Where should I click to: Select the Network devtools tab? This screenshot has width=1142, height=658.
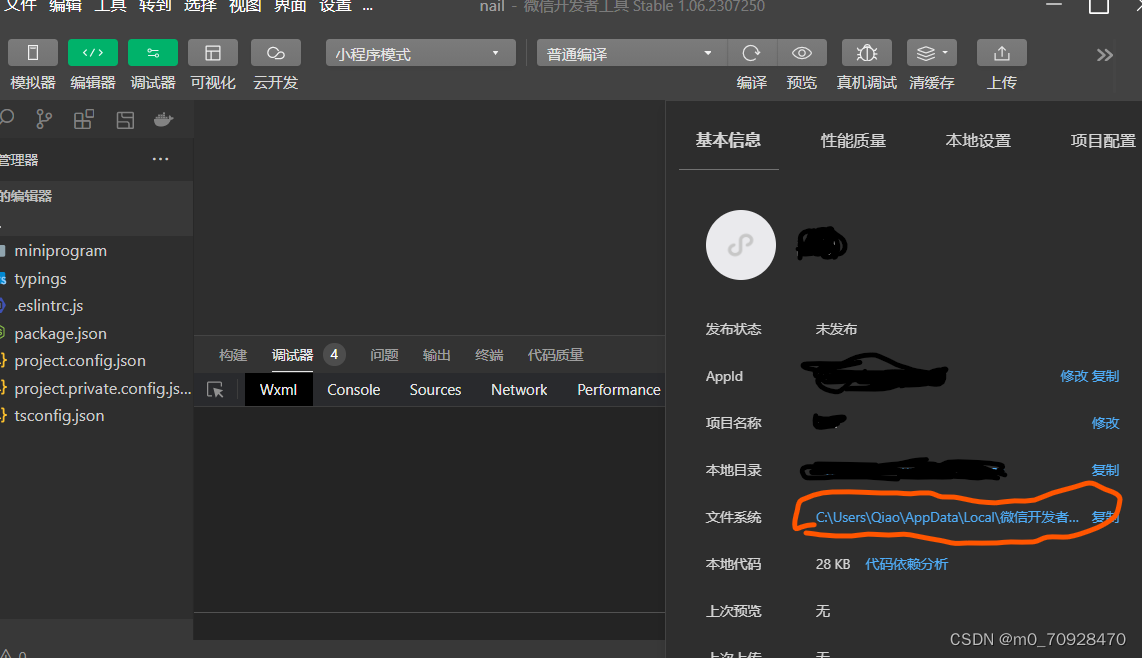click(x=519, y=390)
